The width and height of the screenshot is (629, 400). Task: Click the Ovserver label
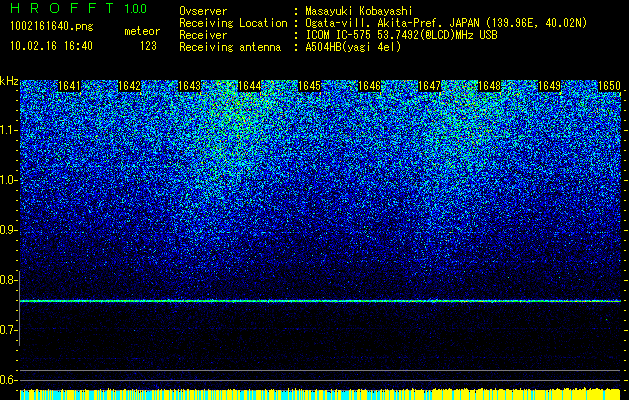pos(203,11)
